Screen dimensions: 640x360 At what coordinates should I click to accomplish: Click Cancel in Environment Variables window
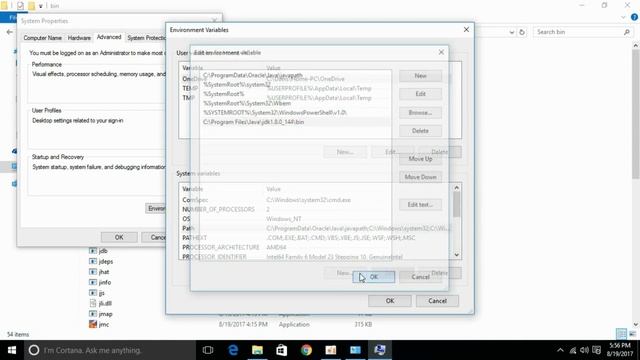click(437, 301)
